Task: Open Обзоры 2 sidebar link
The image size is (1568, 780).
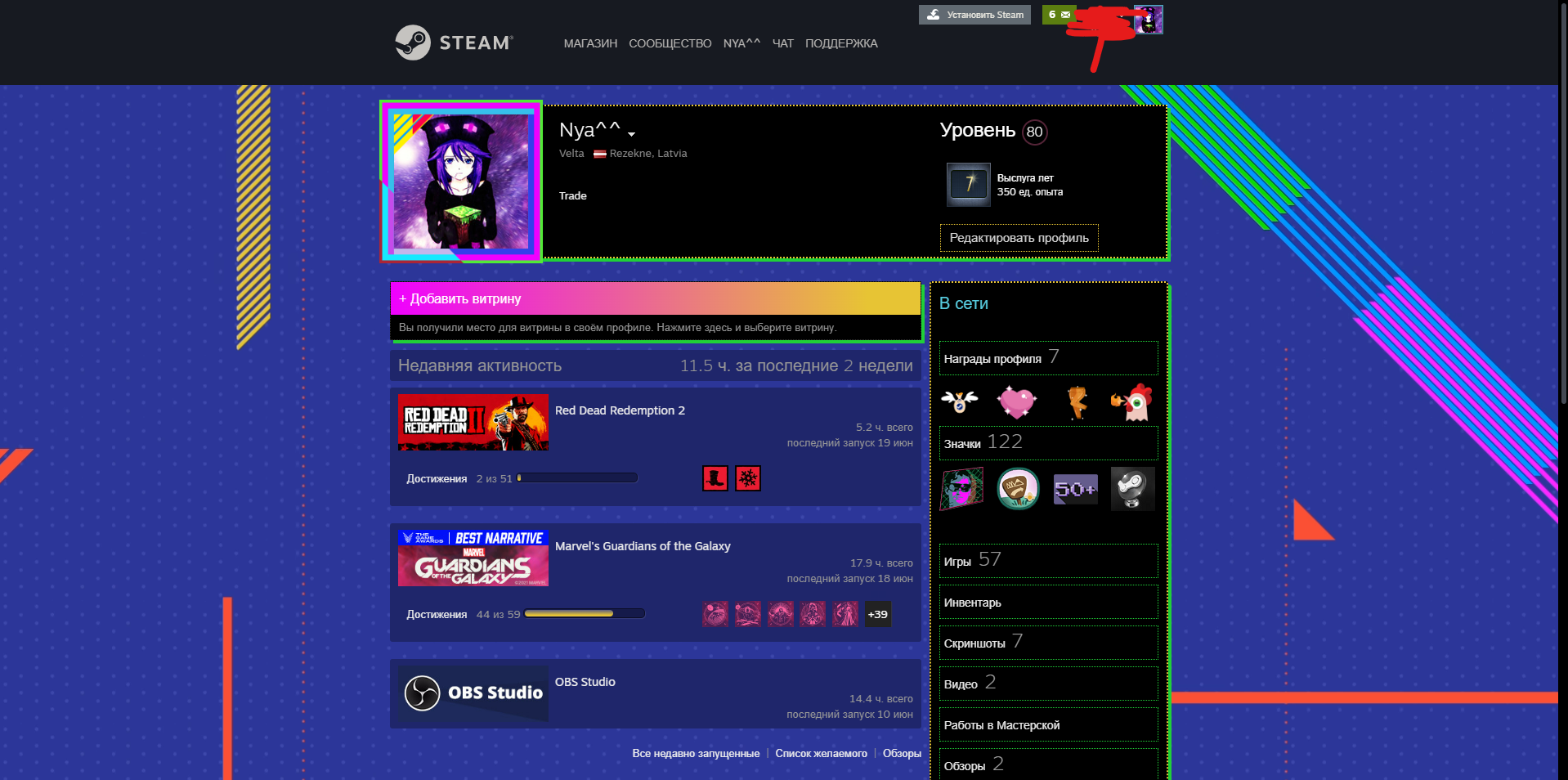Action: click(x=1049, y=764)
